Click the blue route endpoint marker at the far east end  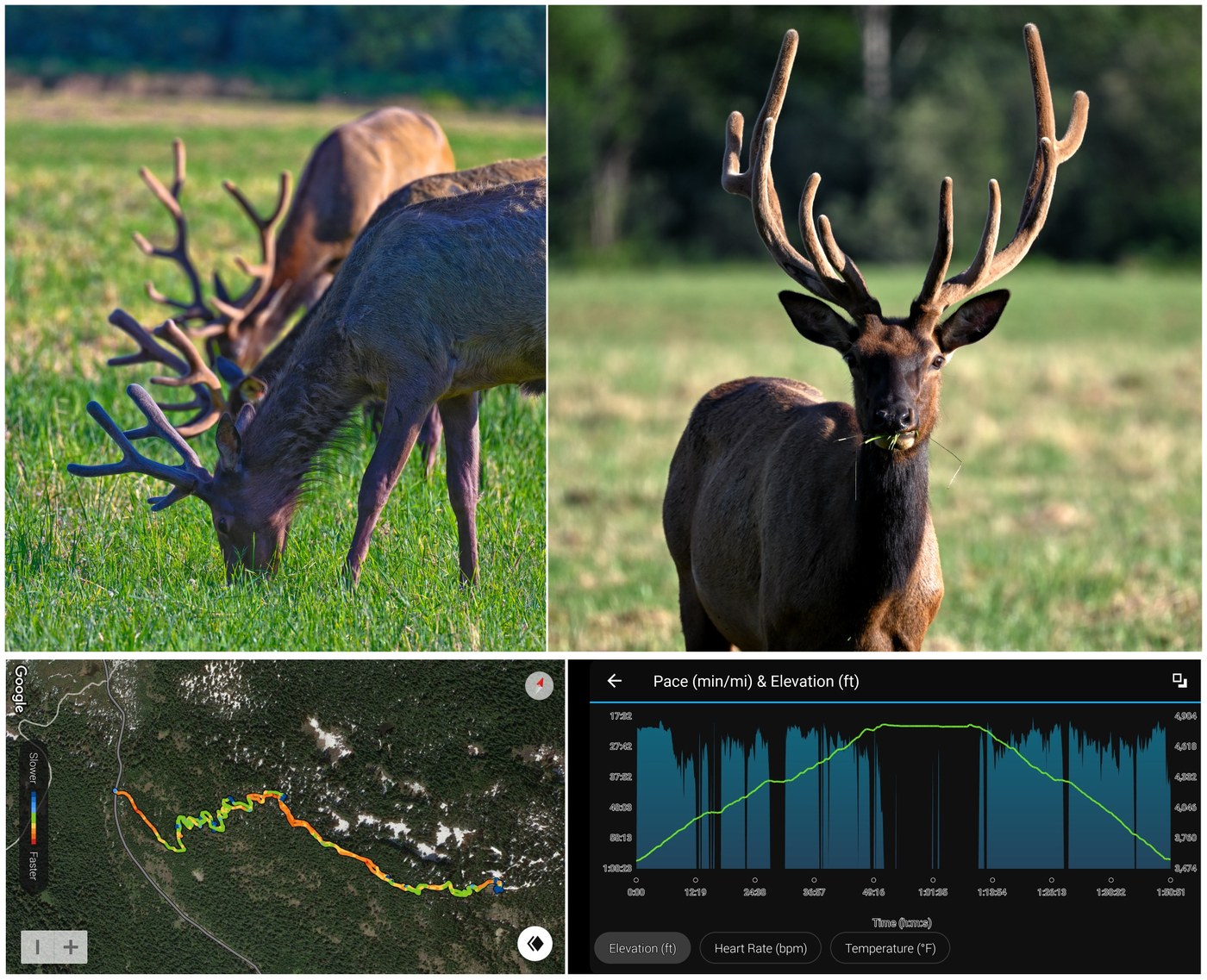[497, 884]
